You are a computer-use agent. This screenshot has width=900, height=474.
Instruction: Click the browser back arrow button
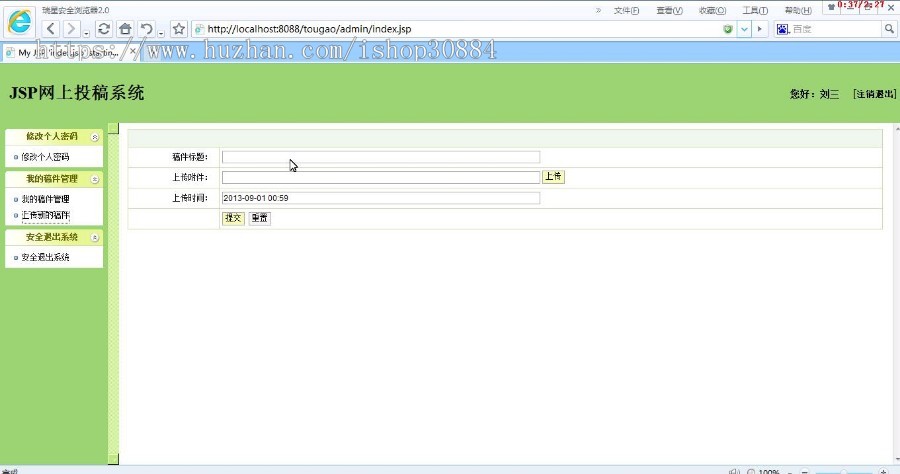tap(51, 29)
